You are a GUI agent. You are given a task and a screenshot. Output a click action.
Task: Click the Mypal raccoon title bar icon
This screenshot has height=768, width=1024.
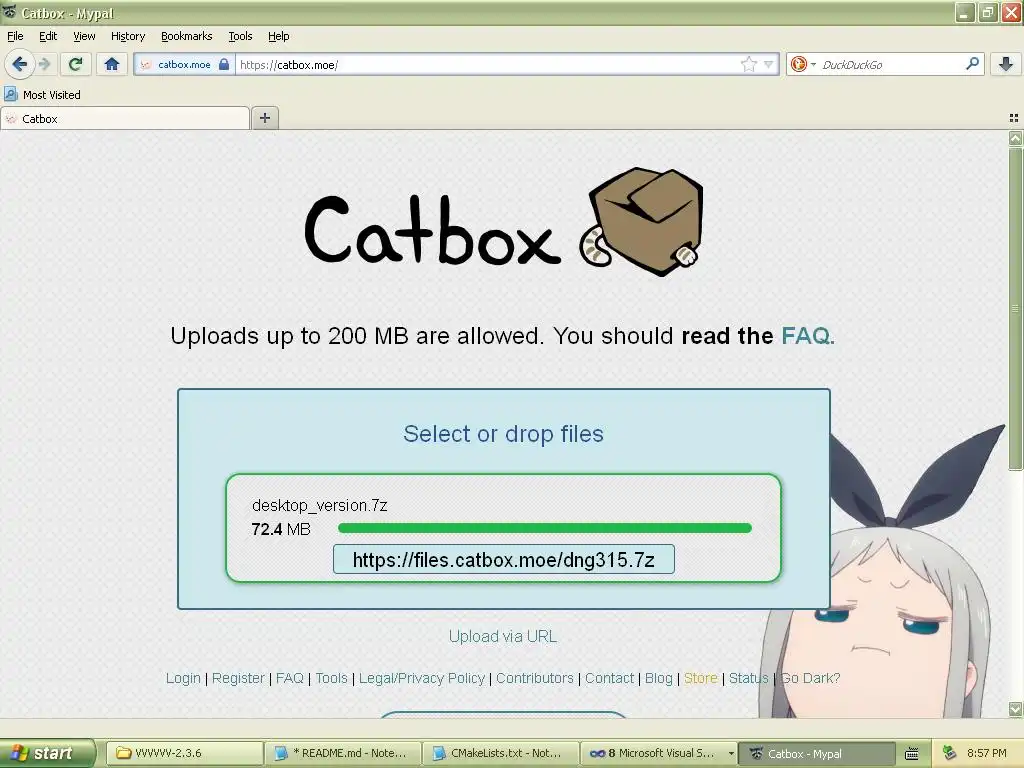tap(9, 12)
